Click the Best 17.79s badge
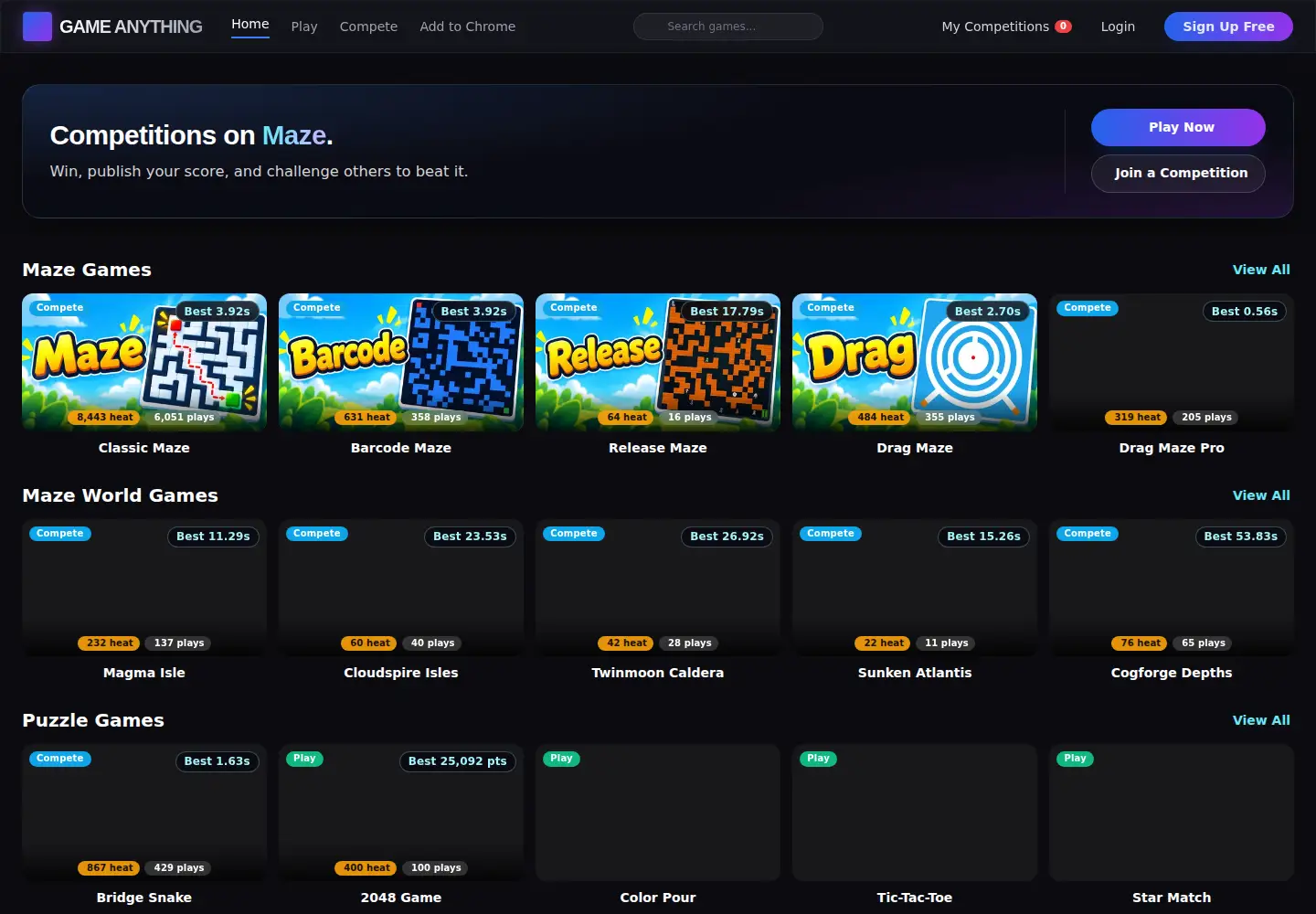The height and width of the screenshot is (914, 1316). pyautogui.click(x=727, y=312)
